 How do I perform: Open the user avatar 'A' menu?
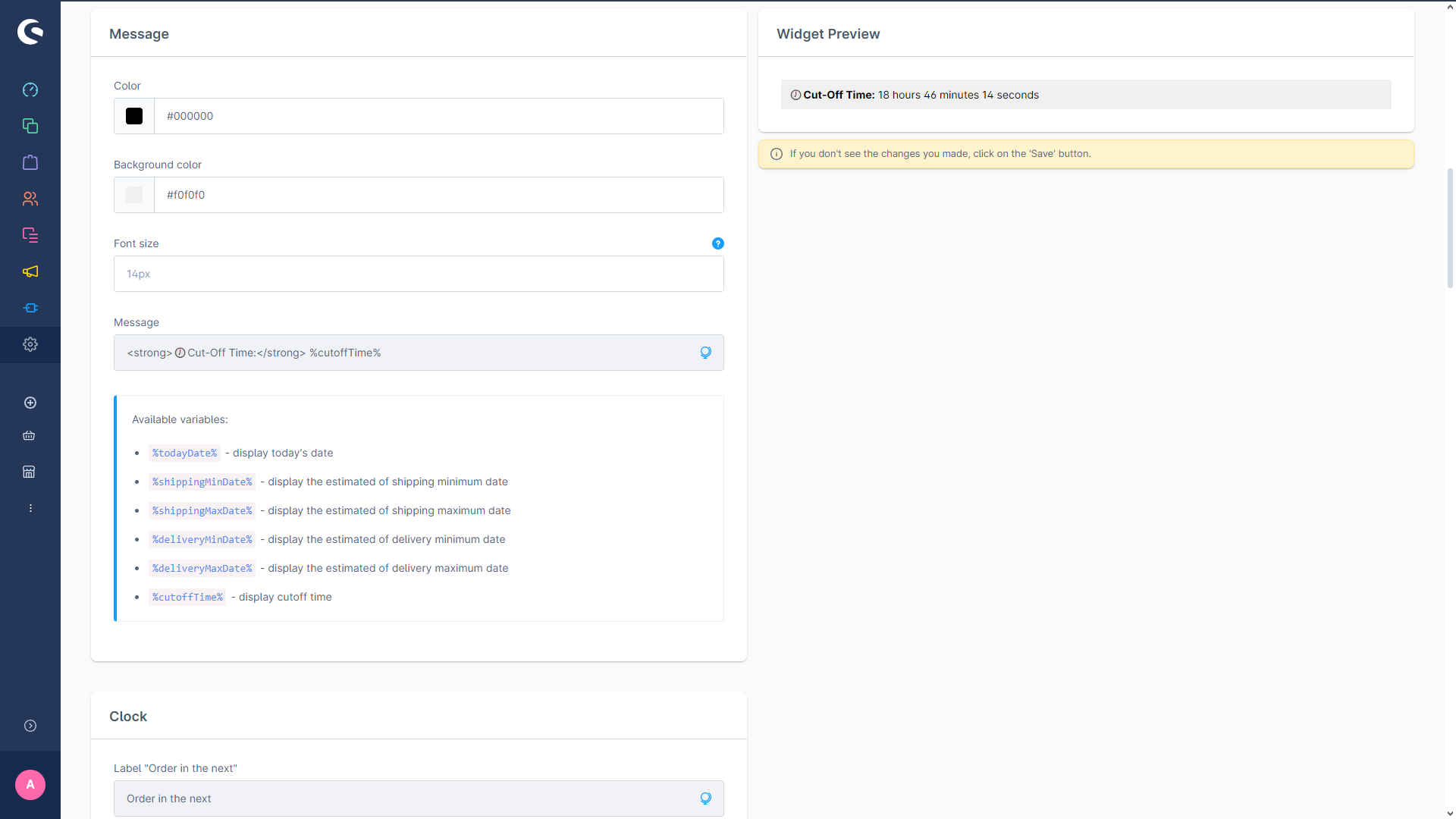pos(30,785)
